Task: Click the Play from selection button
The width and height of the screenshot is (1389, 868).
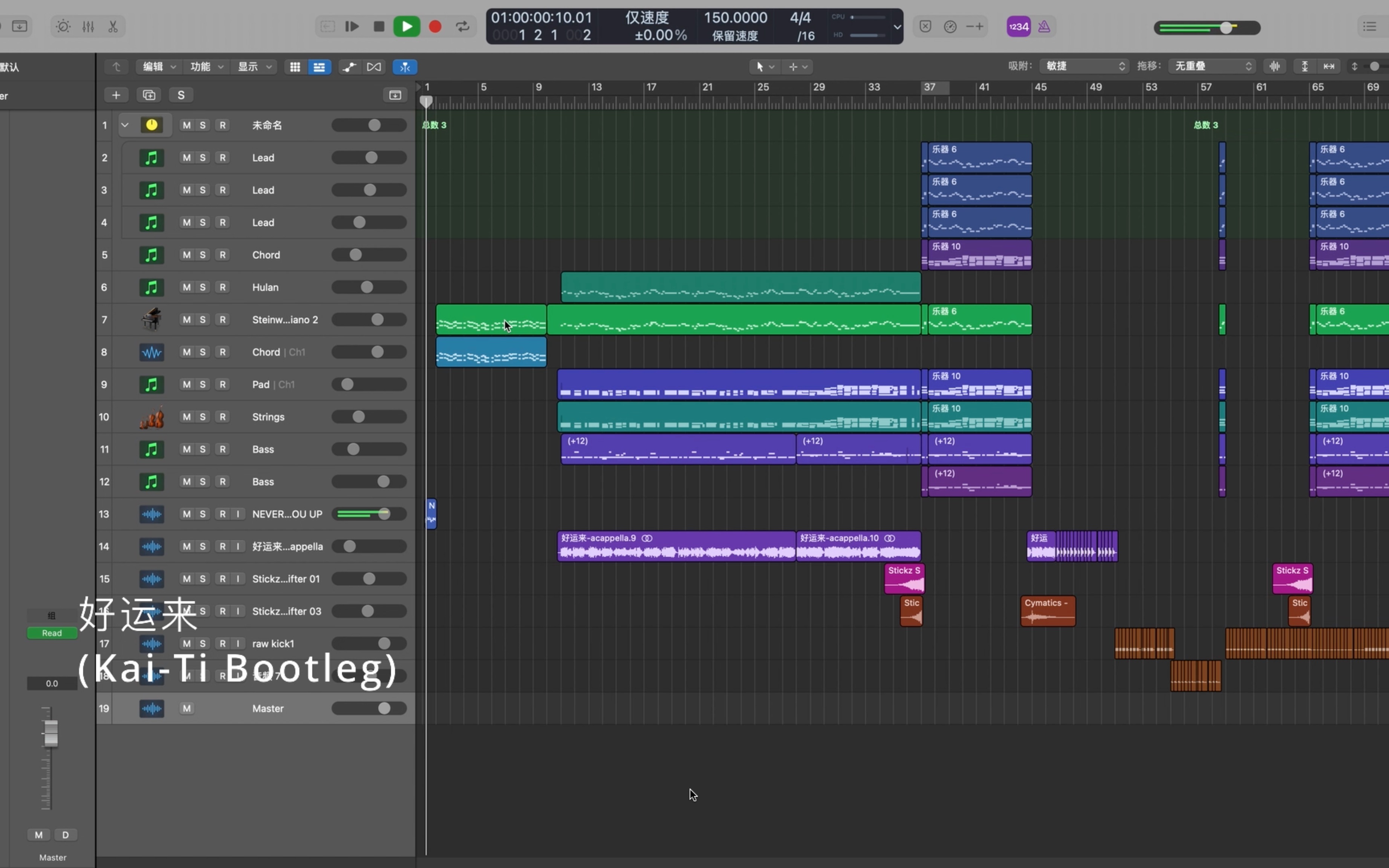Action: point(352,26)
